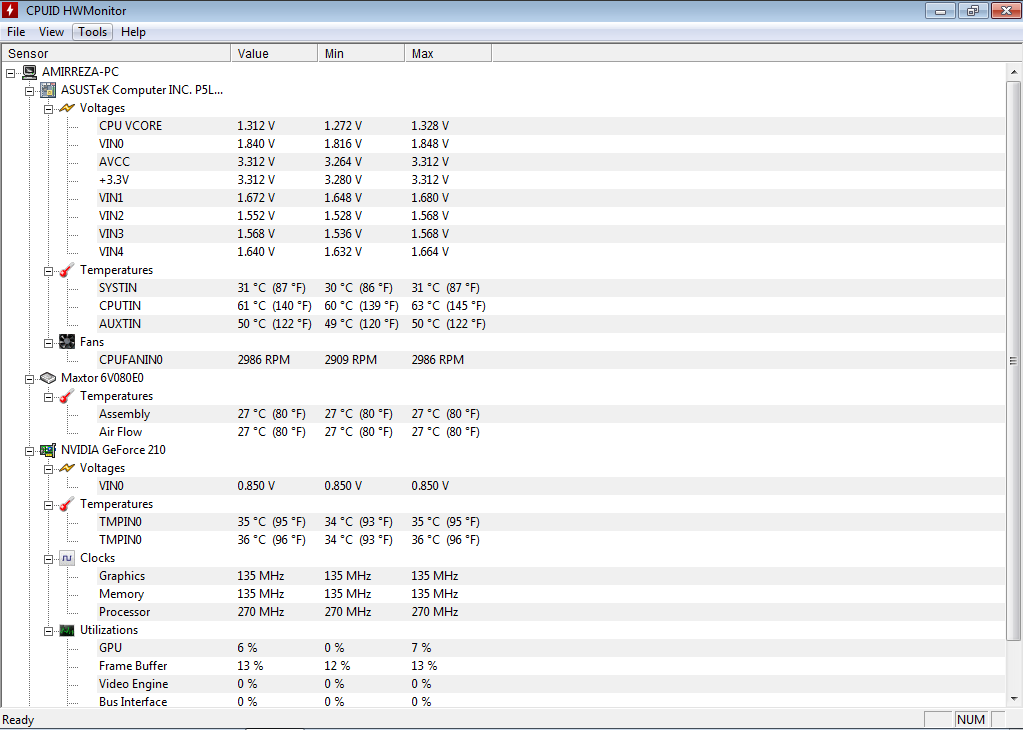The height and width of the screenshot is (730, 1023).
Task: Click the NVIDIA GeForce 210 card icon
Action: point(48,450)
